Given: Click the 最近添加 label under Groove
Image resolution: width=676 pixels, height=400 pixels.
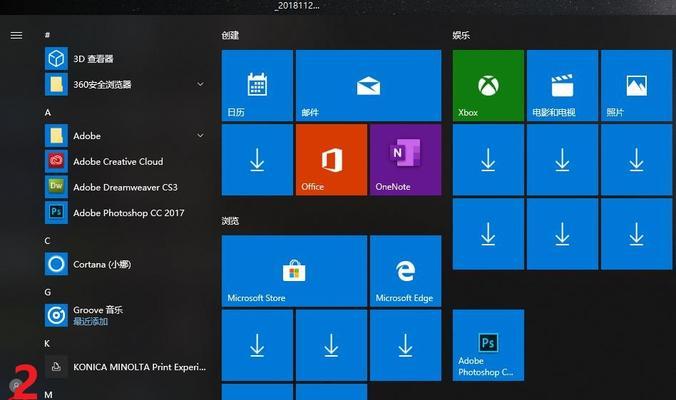Looking at the screenshot, I should click(90, 321).
